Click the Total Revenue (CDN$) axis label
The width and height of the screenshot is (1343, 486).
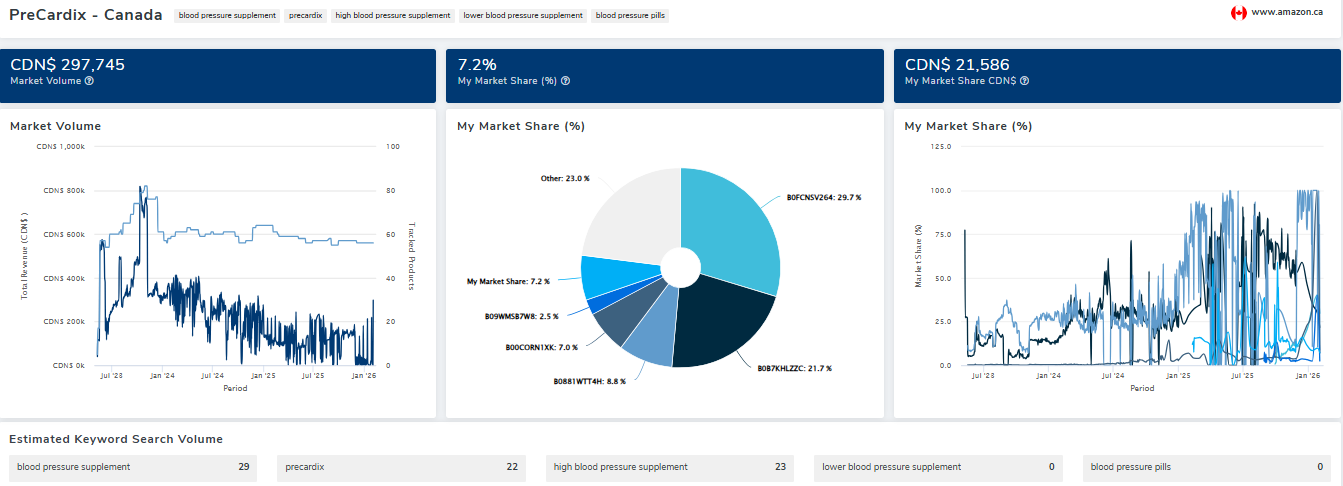point(24,256)
